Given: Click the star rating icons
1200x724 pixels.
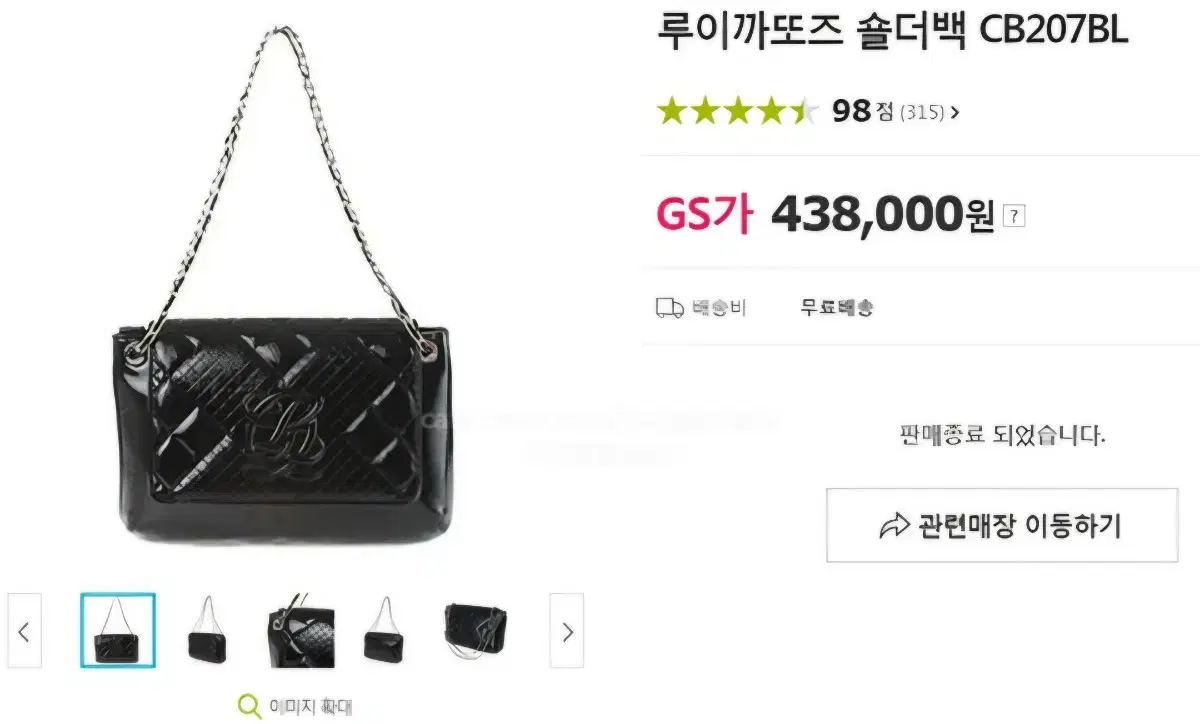Looking at the screenshot, I should (x=738, y=111).
